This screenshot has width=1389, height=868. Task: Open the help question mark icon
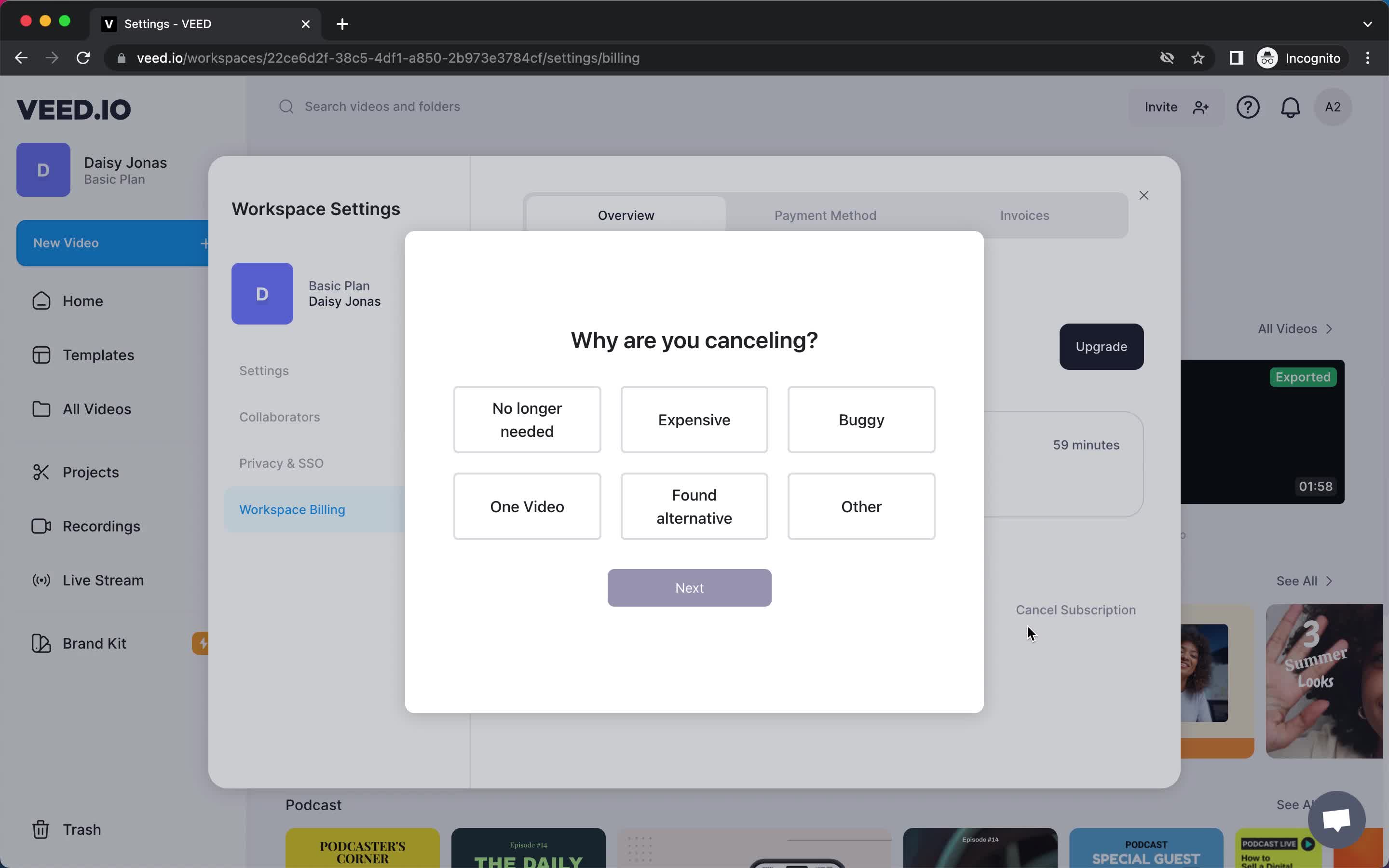[1248, 108]
